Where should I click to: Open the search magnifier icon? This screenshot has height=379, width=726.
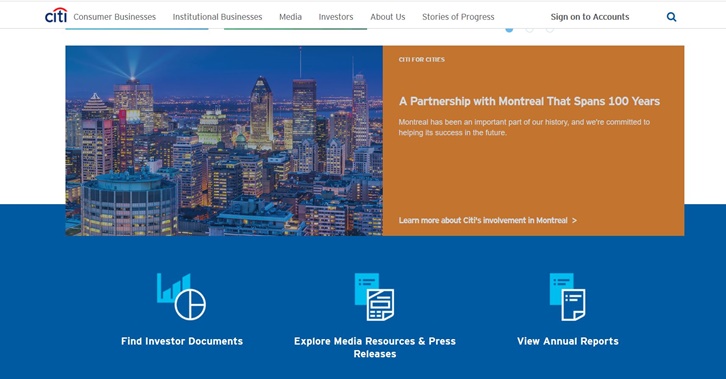671,17
